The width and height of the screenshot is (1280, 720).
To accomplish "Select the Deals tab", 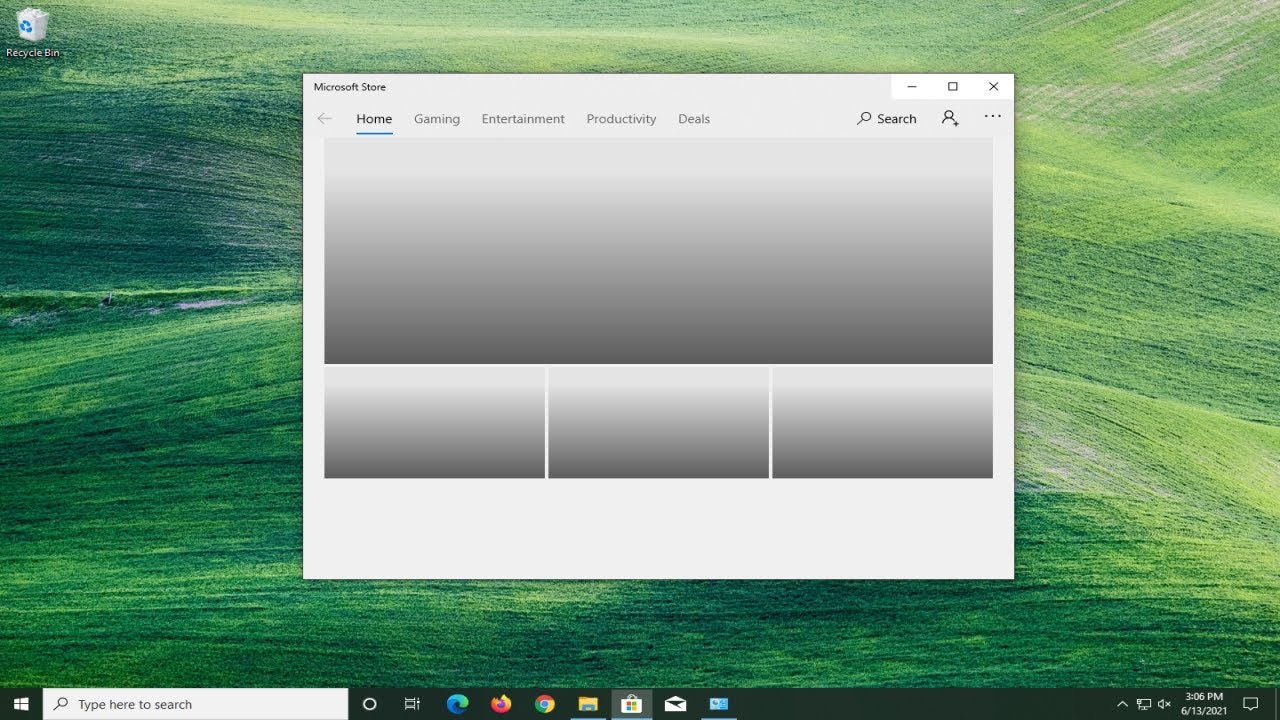I will pyautogui.click(x=694, y=118).
